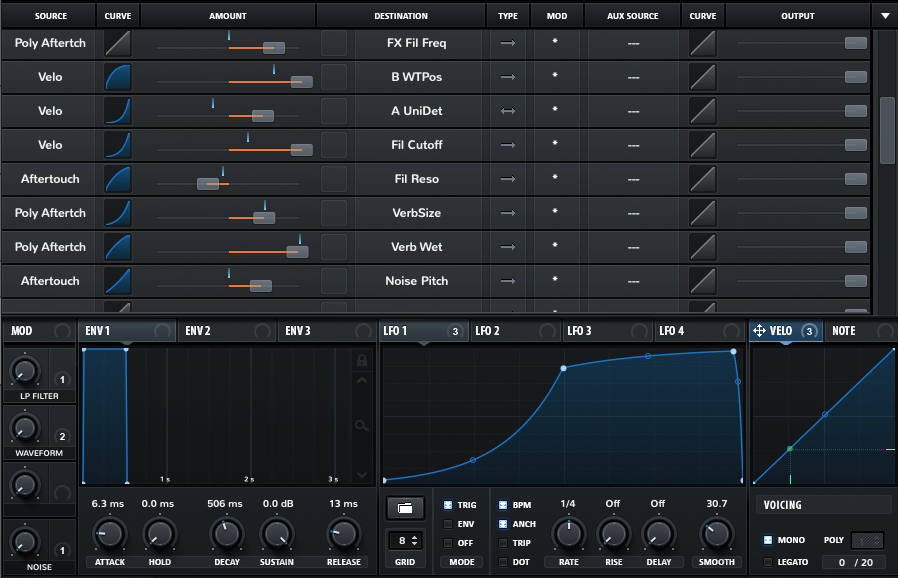
Task: Click the DESTINATION column header
Action: tap(401, 16)
